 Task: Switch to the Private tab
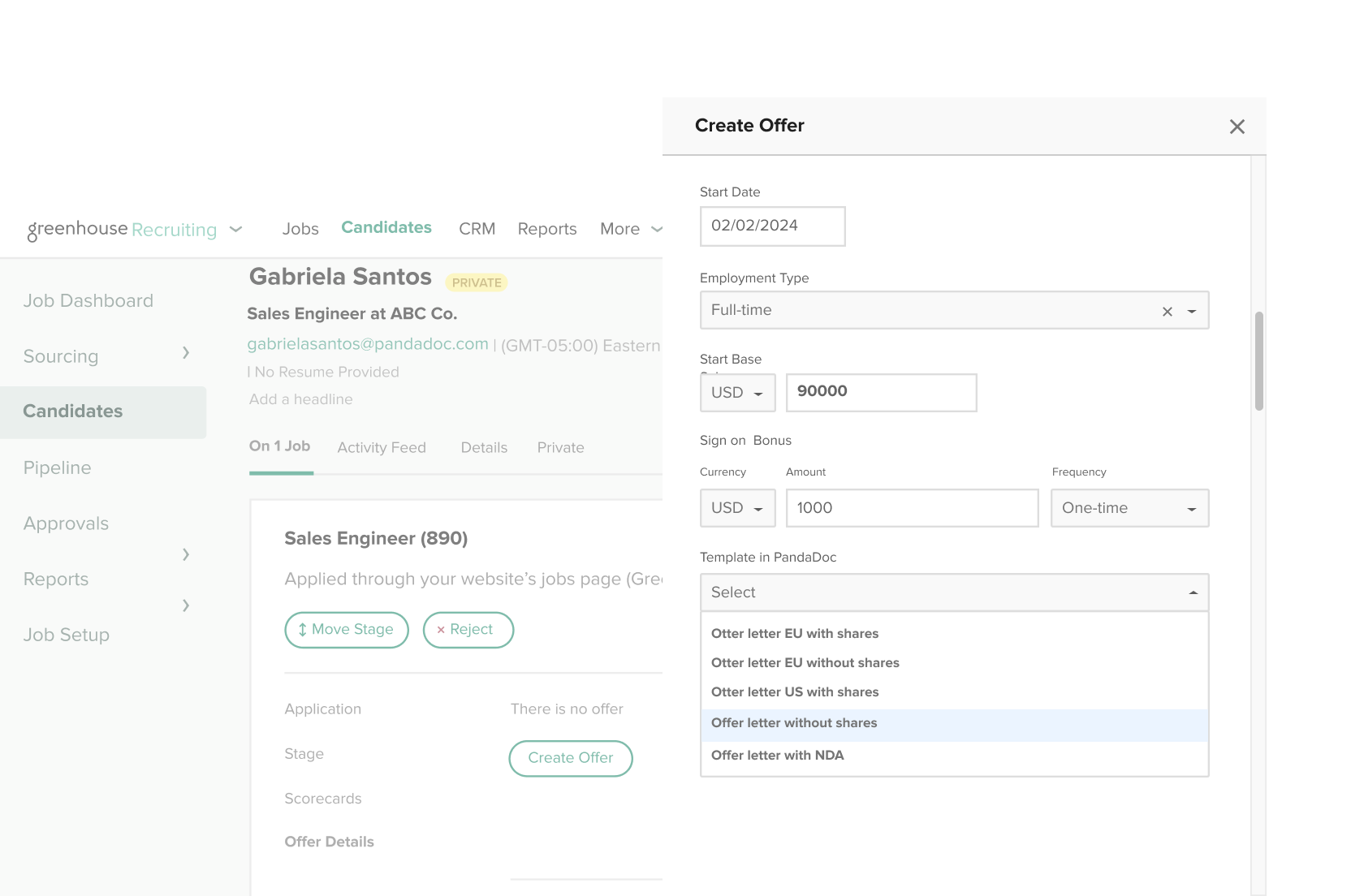[560, 447]
